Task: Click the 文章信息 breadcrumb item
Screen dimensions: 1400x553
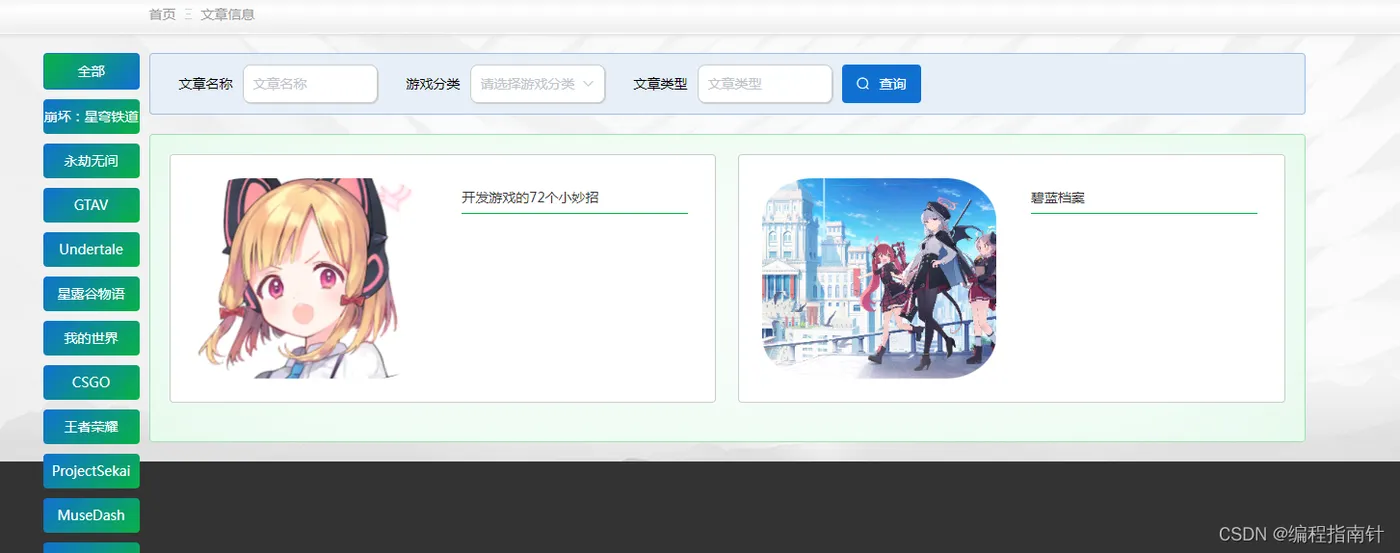Action: tap(228, 14)
